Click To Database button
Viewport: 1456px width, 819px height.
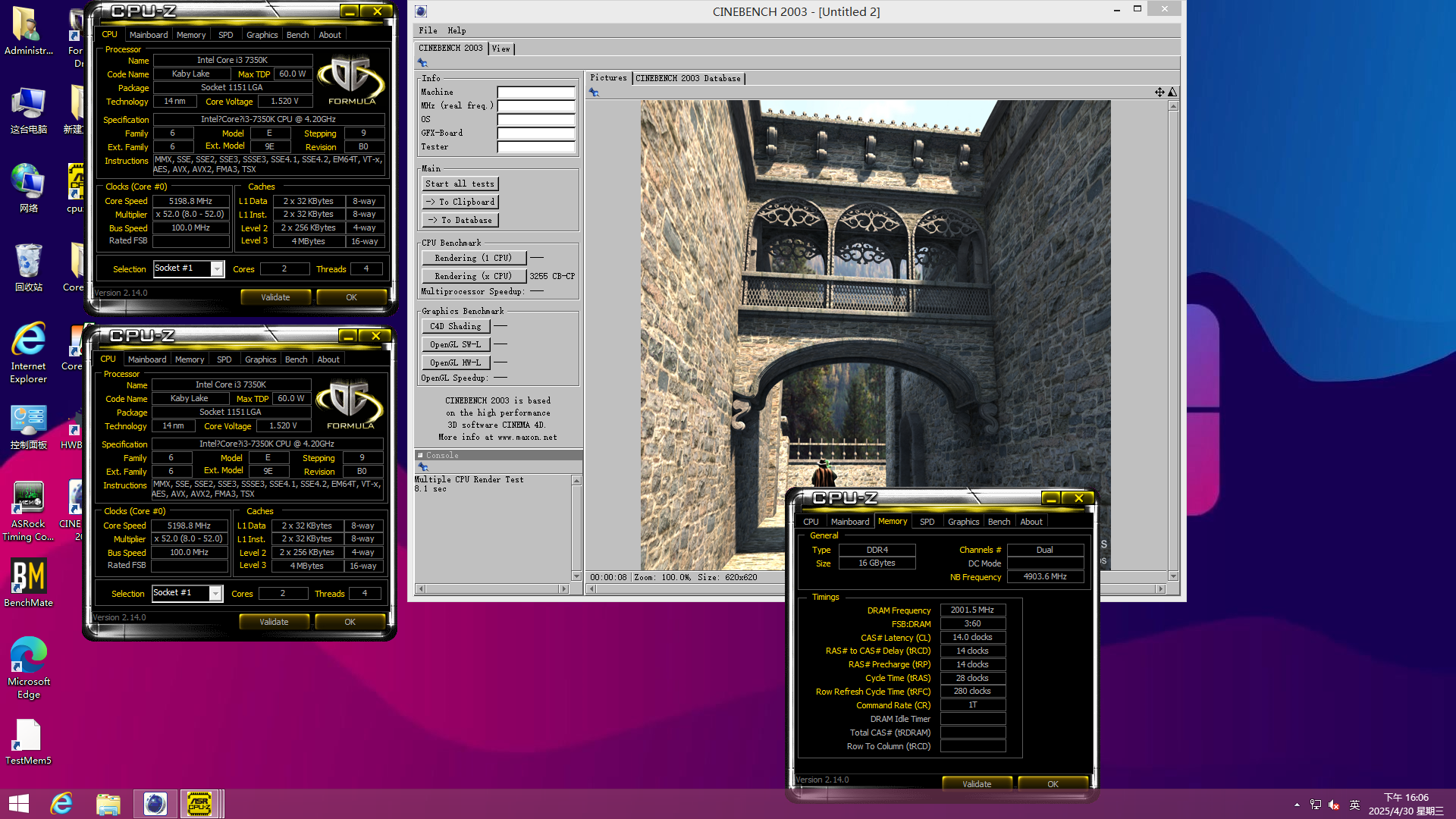460,220
